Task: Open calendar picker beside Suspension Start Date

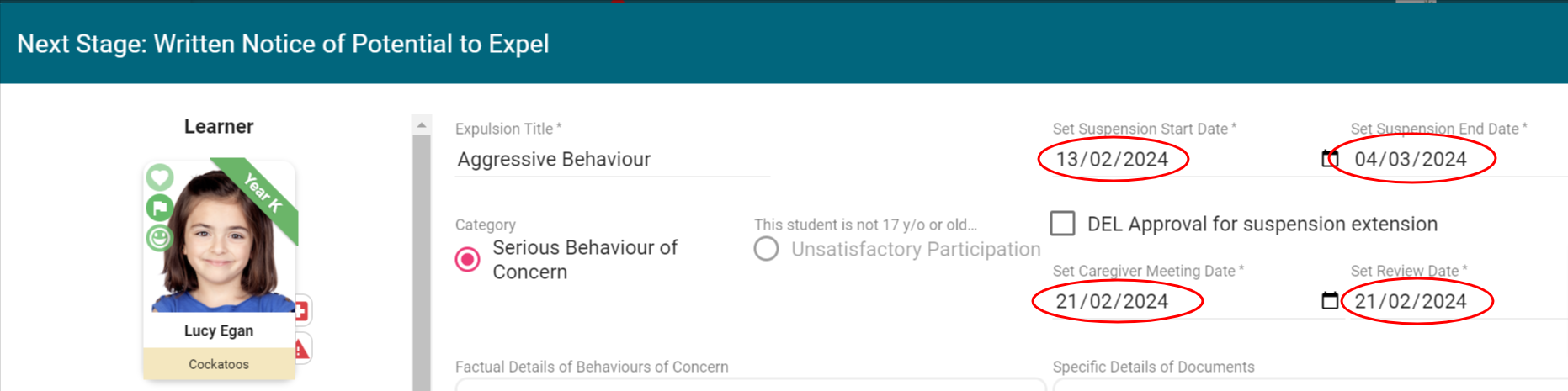Action: [1330, 159]
